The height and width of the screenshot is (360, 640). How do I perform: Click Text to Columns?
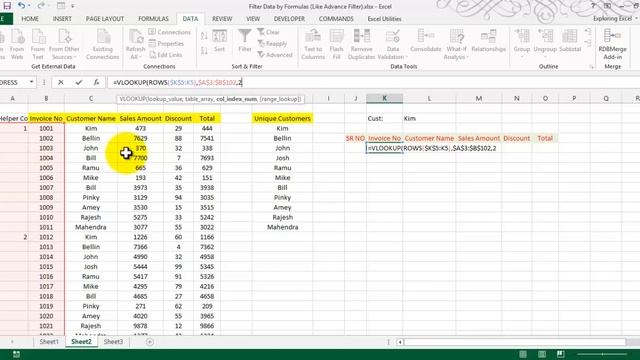click(x=313, y=44)
